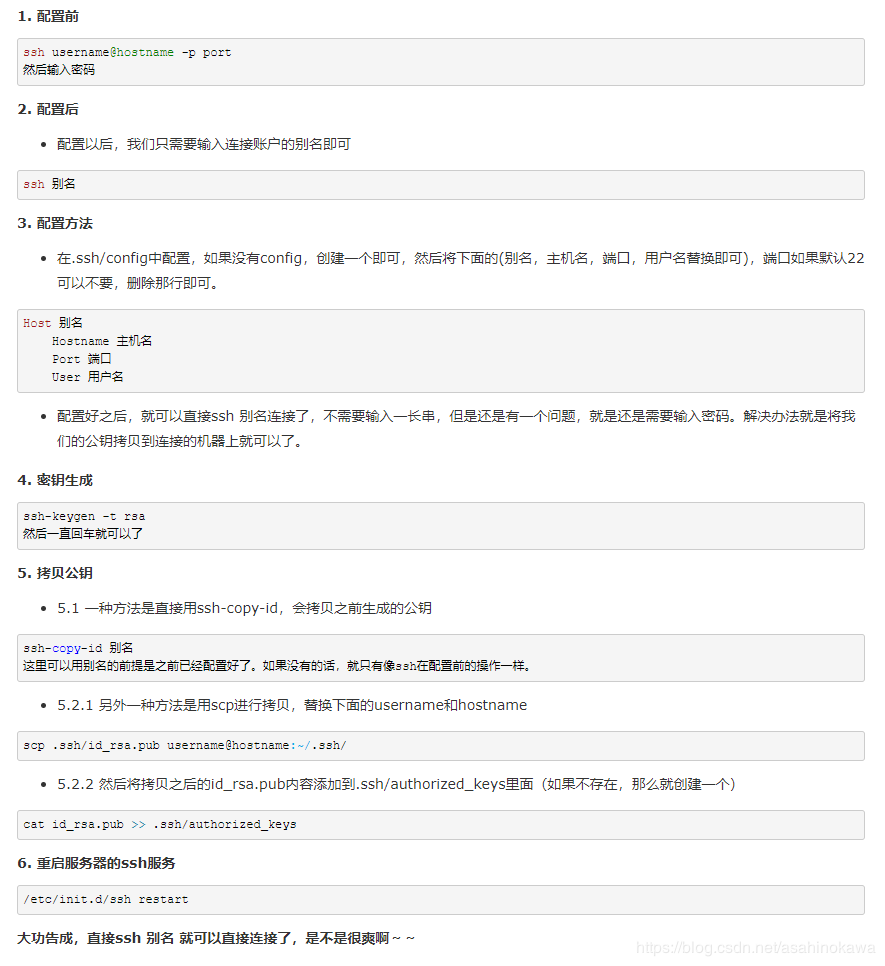Click the heading "6. 重启服务器的ssh服务"

click(x=96, y=863)
